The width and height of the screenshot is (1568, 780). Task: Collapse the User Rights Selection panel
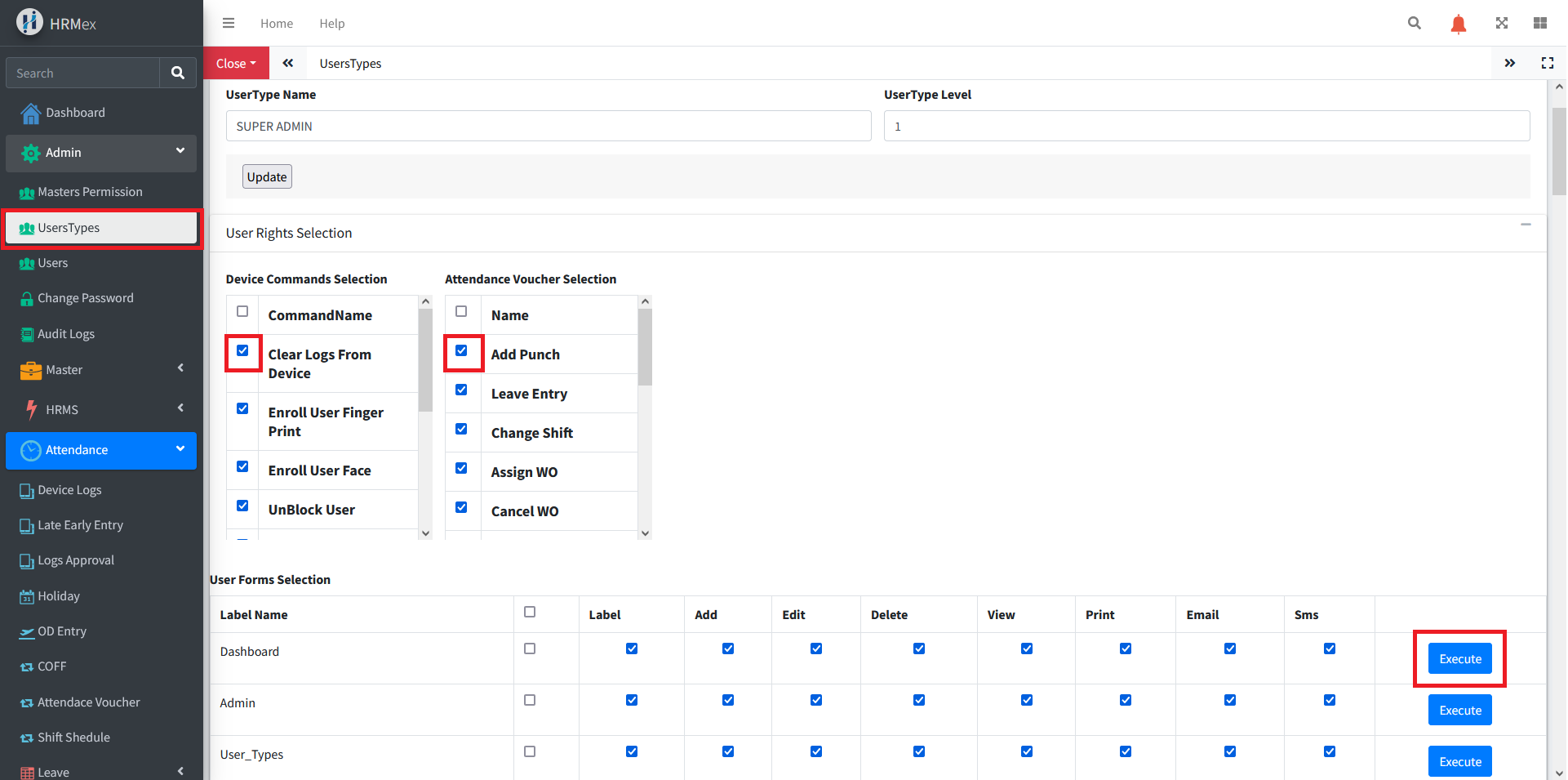coord(1525,225)
